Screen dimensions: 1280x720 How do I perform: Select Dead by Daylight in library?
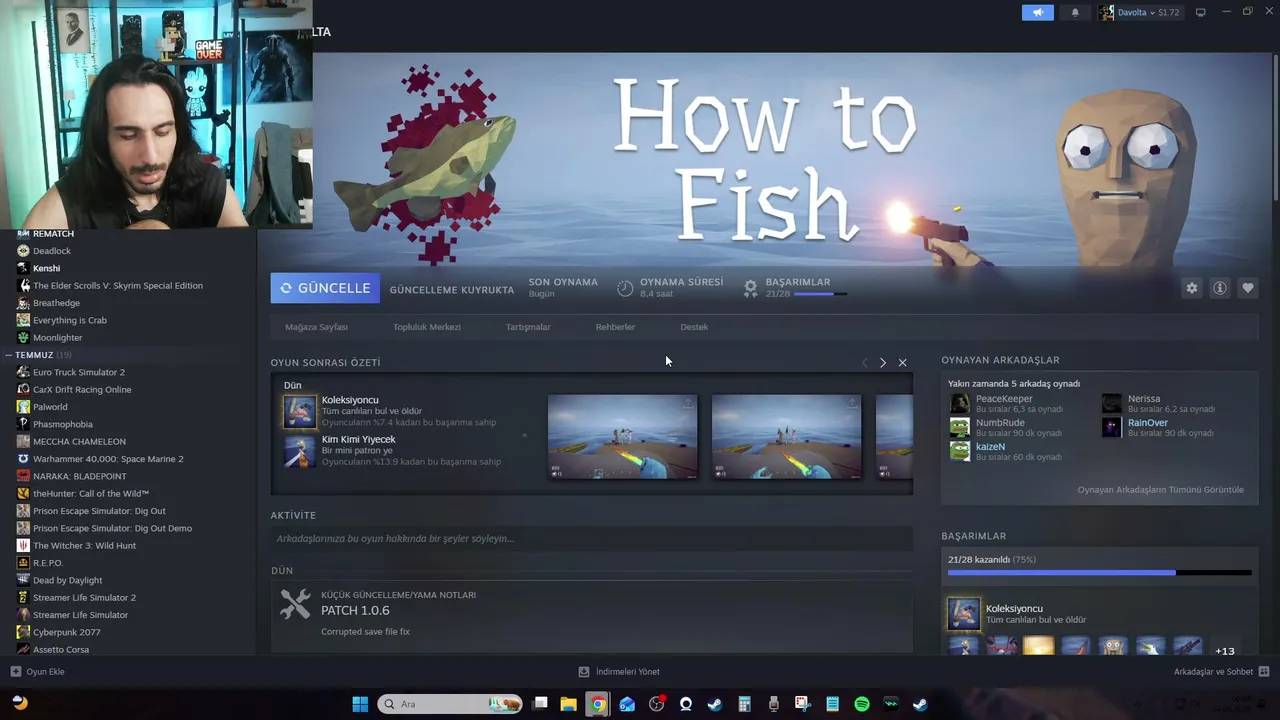pyautogui.click(x=67, y=580)
